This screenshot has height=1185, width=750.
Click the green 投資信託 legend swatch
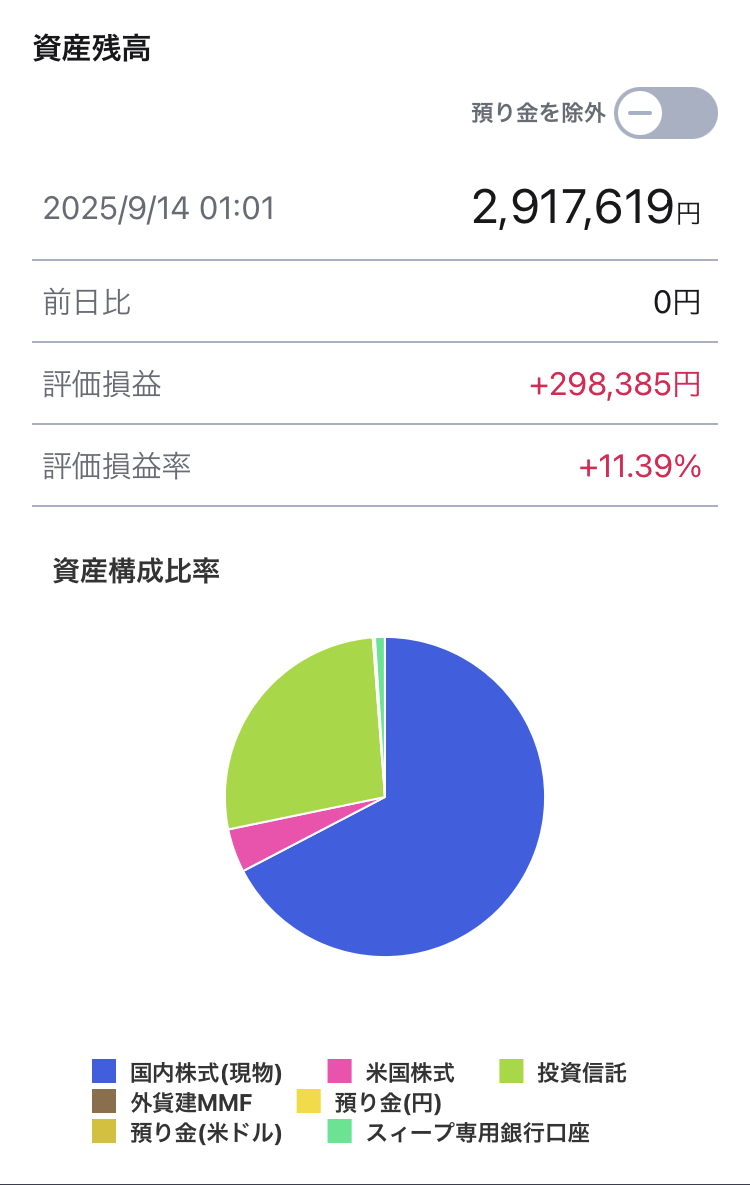click(x=511, y=1071)
